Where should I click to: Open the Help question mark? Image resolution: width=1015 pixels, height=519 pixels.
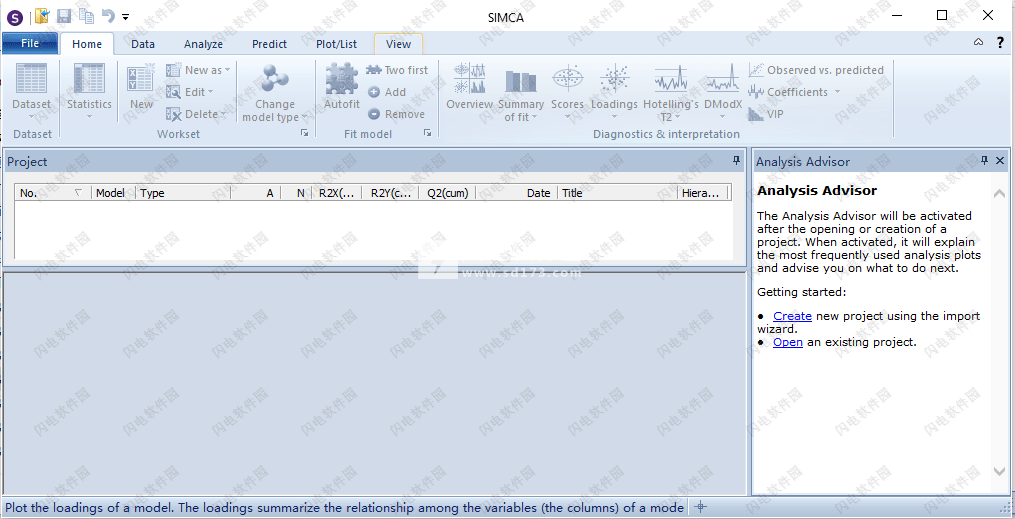[x=999, y=43]
